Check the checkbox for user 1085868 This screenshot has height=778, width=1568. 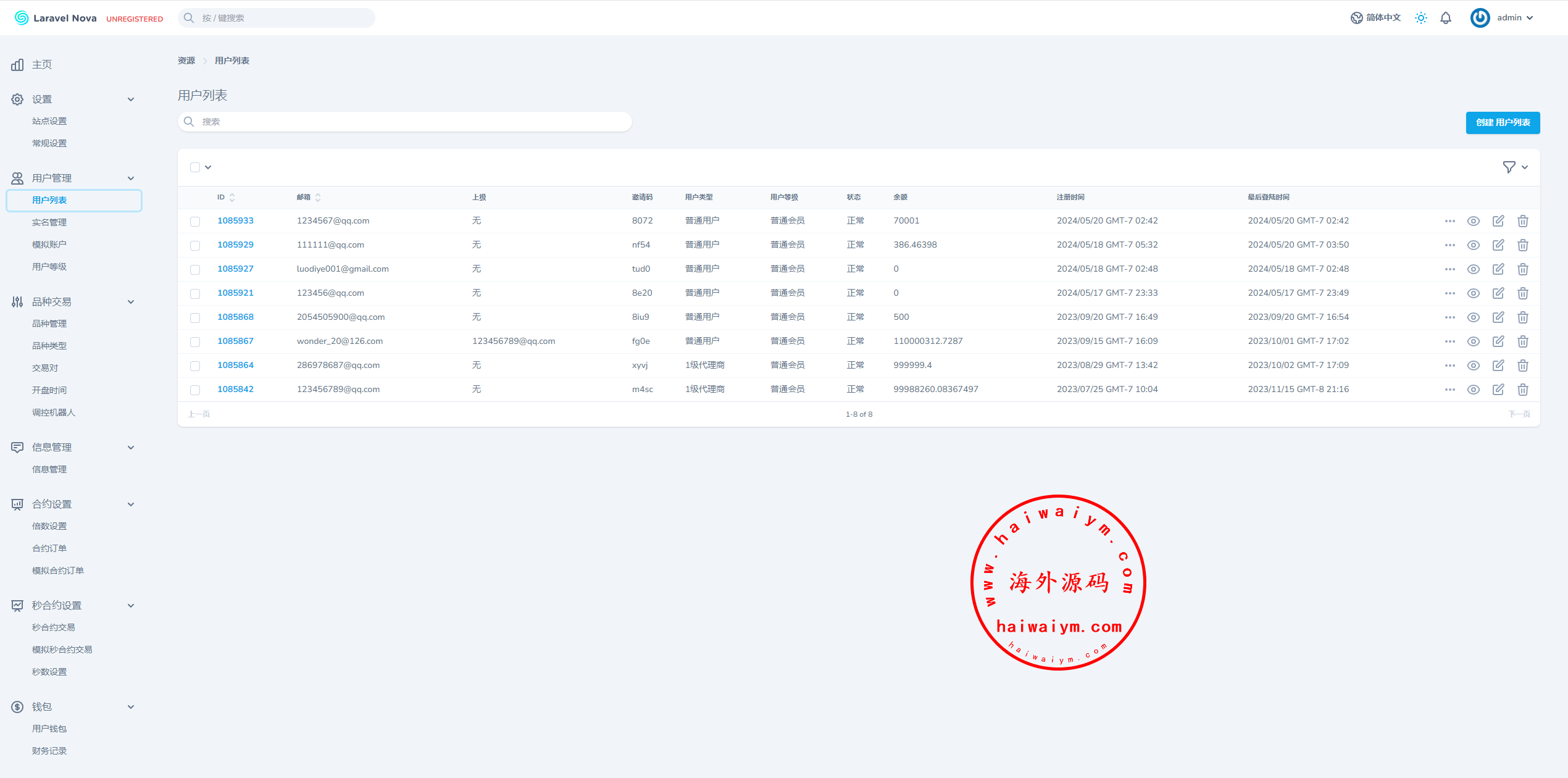coord(195,317)
